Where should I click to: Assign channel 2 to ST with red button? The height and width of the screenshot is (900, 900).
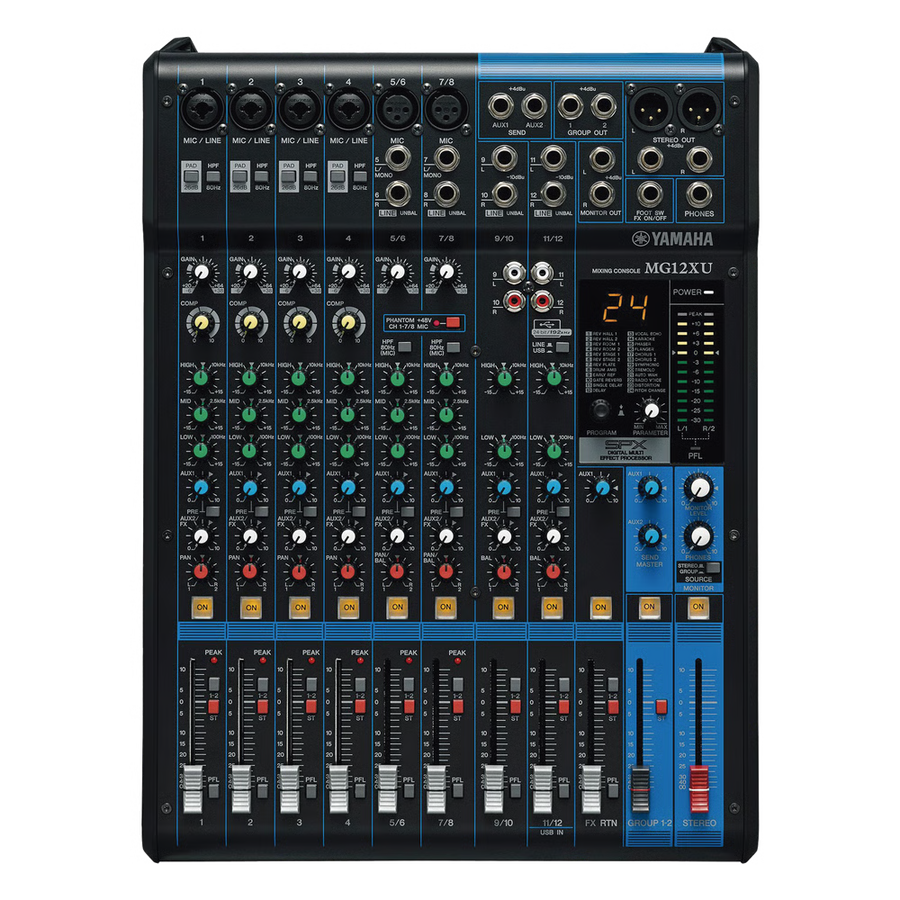pyautogui.click(x=262, y=706)
